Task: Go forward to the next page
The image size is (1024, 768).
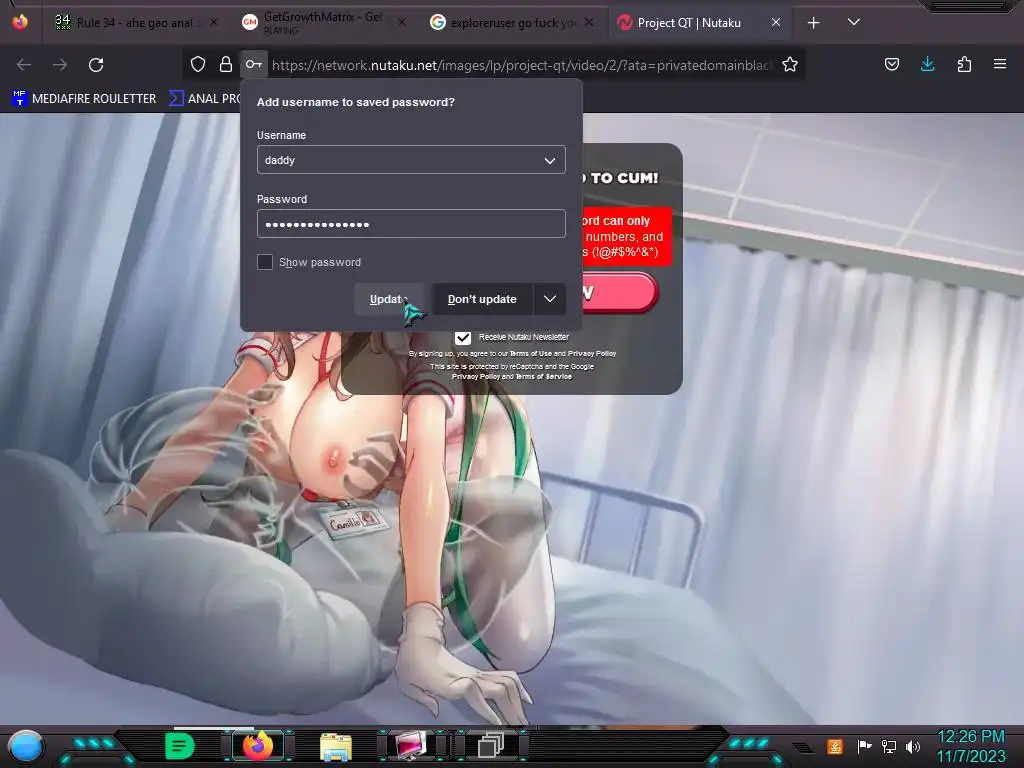Action: coord(60,65)
